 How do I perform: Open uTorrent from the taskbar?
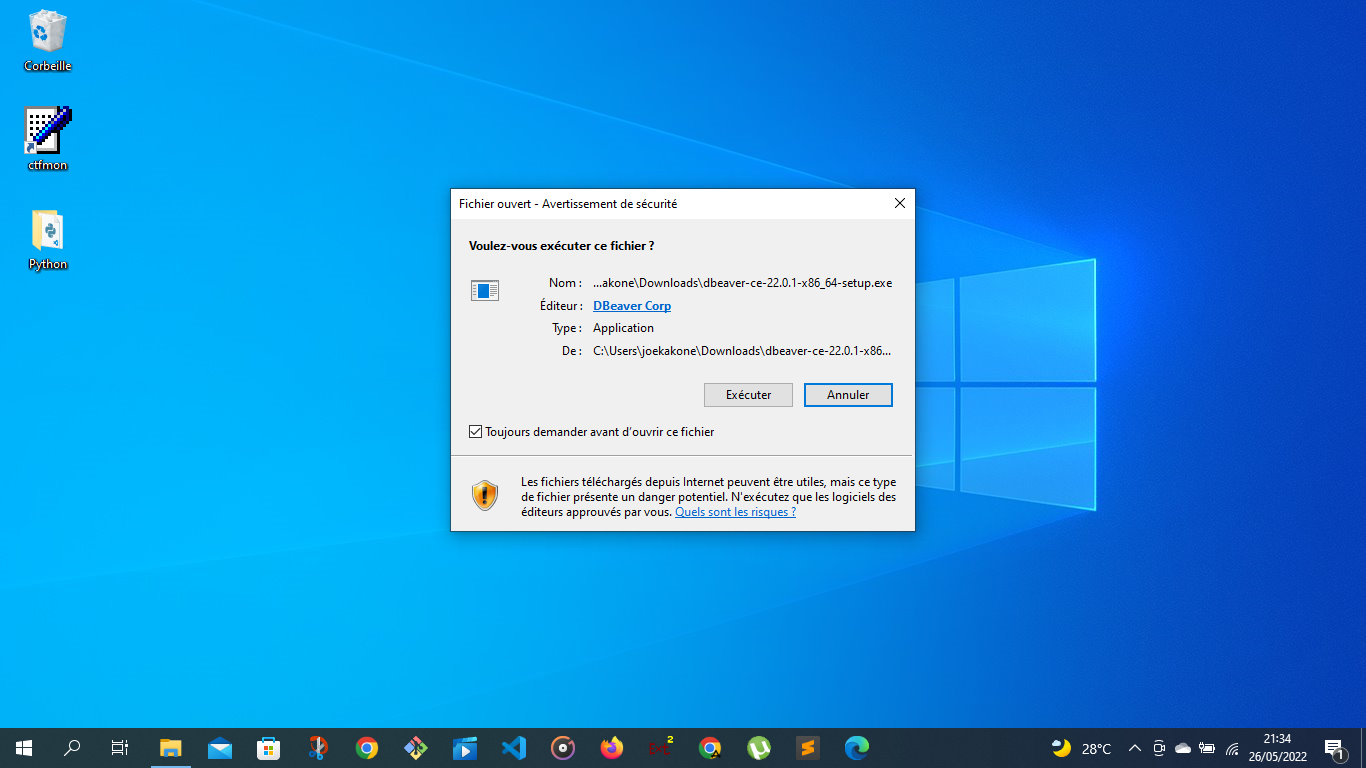click(x=759, y=748)
